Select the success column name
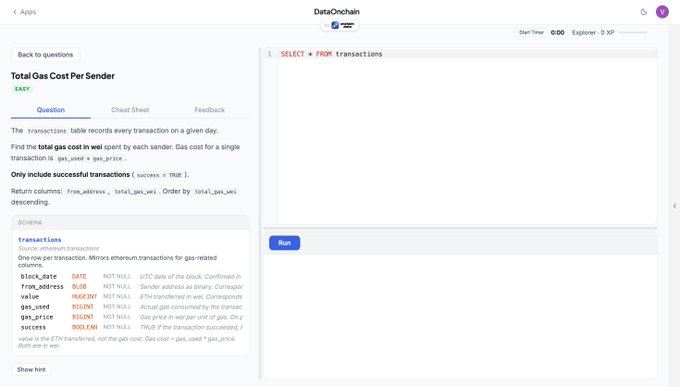Screen dimensions: 680x387 (33, 327)
